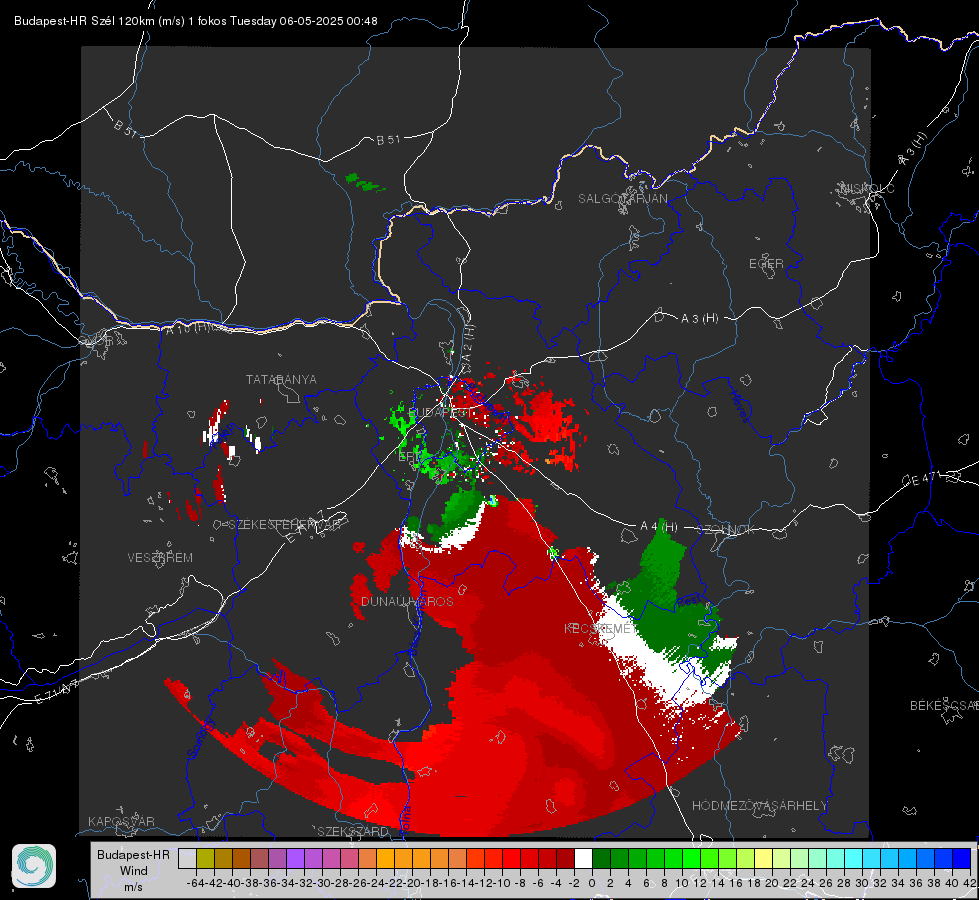Viewport: 979px width, 900px height.
Task: Click the 42 value on the legend scale
Action: pos(969,883)
